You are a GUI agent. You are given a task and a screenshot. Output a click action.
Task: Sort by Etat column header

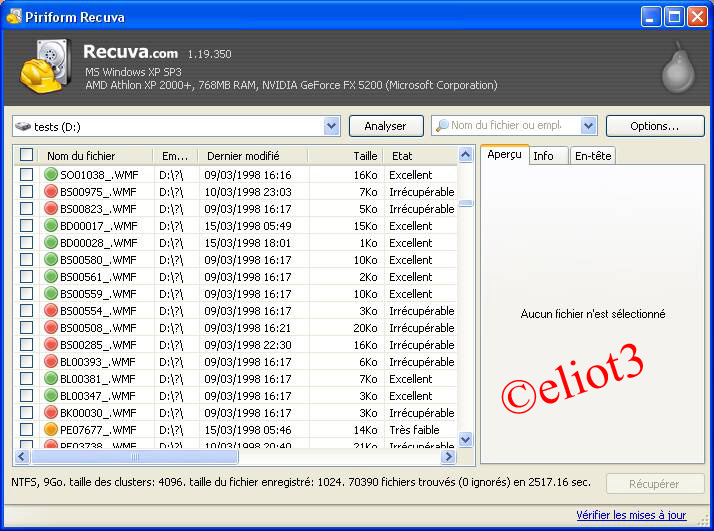tap(420, 156)
